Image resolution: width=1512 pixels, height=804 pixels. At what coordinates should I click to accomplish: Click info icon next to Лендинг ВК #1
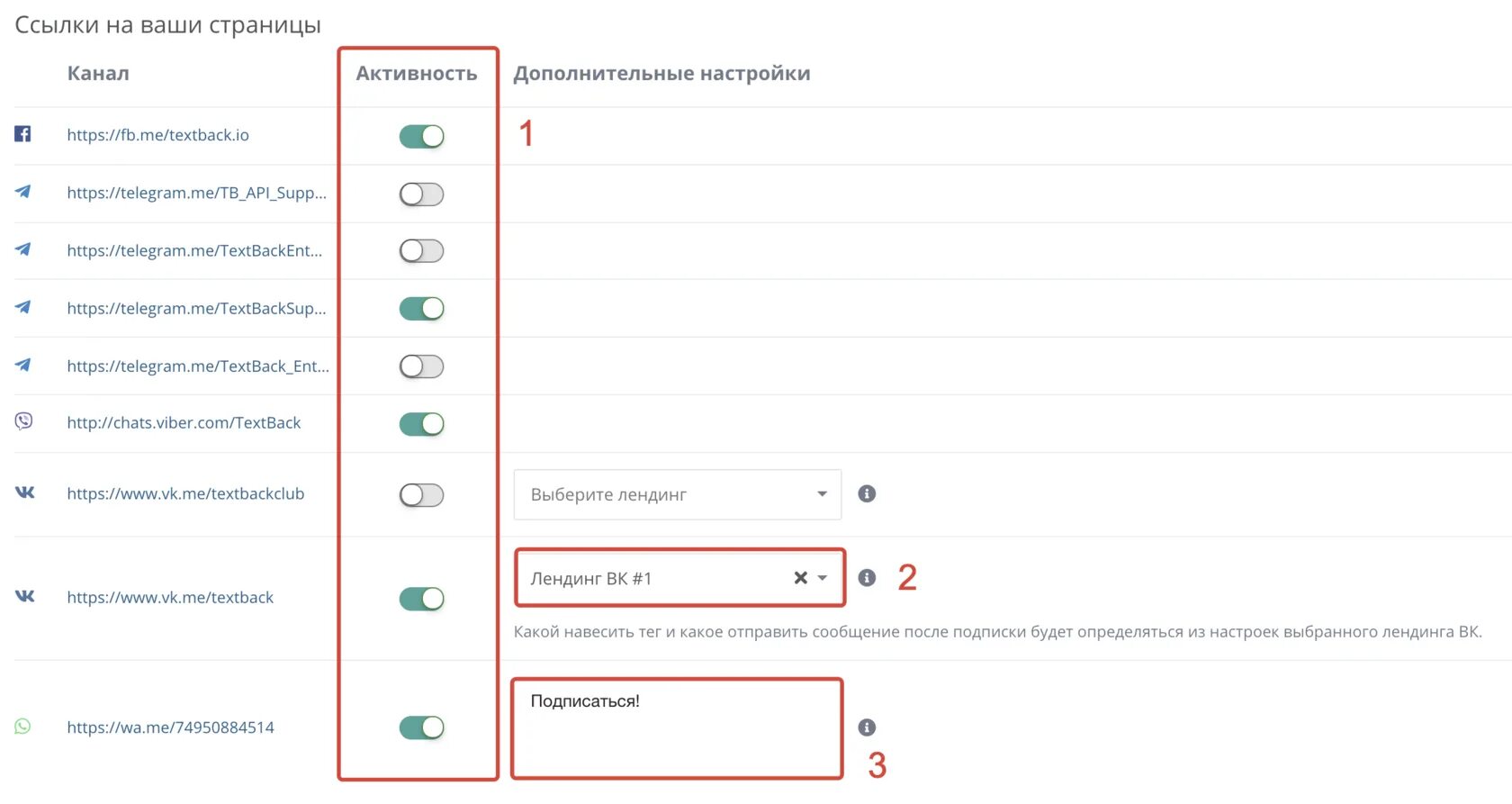[867, 578]
